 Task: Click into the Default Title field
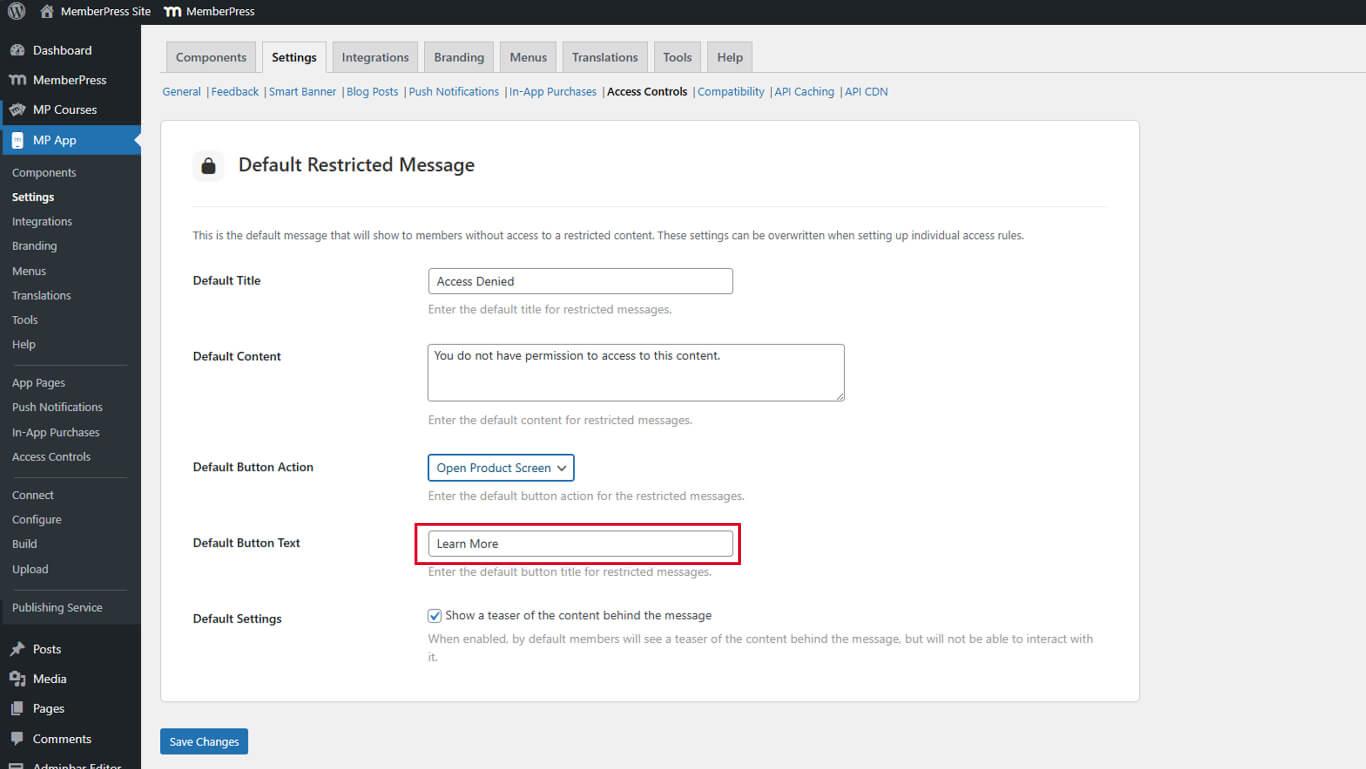click(580, 281)
